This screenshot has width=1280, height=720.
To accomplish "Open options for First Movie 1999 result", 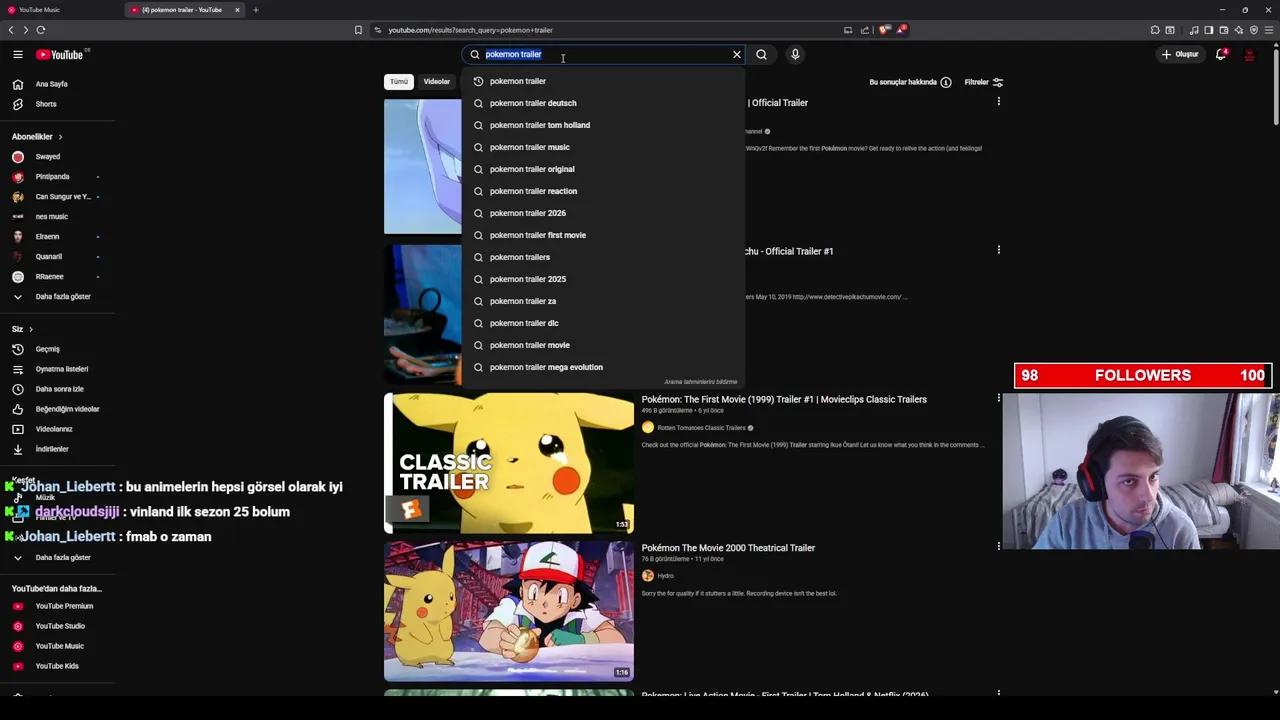I will pos(998,399).
